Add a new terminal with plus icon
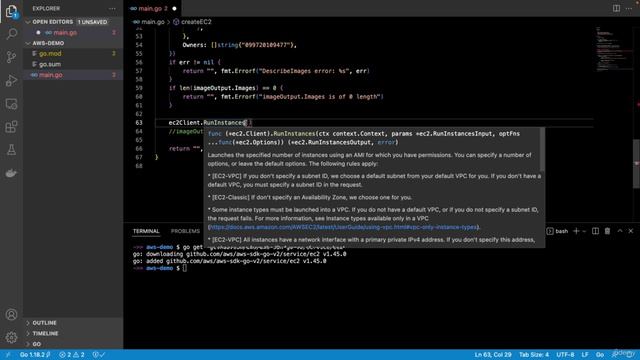640x360 pixels. [x=576, y=231]
